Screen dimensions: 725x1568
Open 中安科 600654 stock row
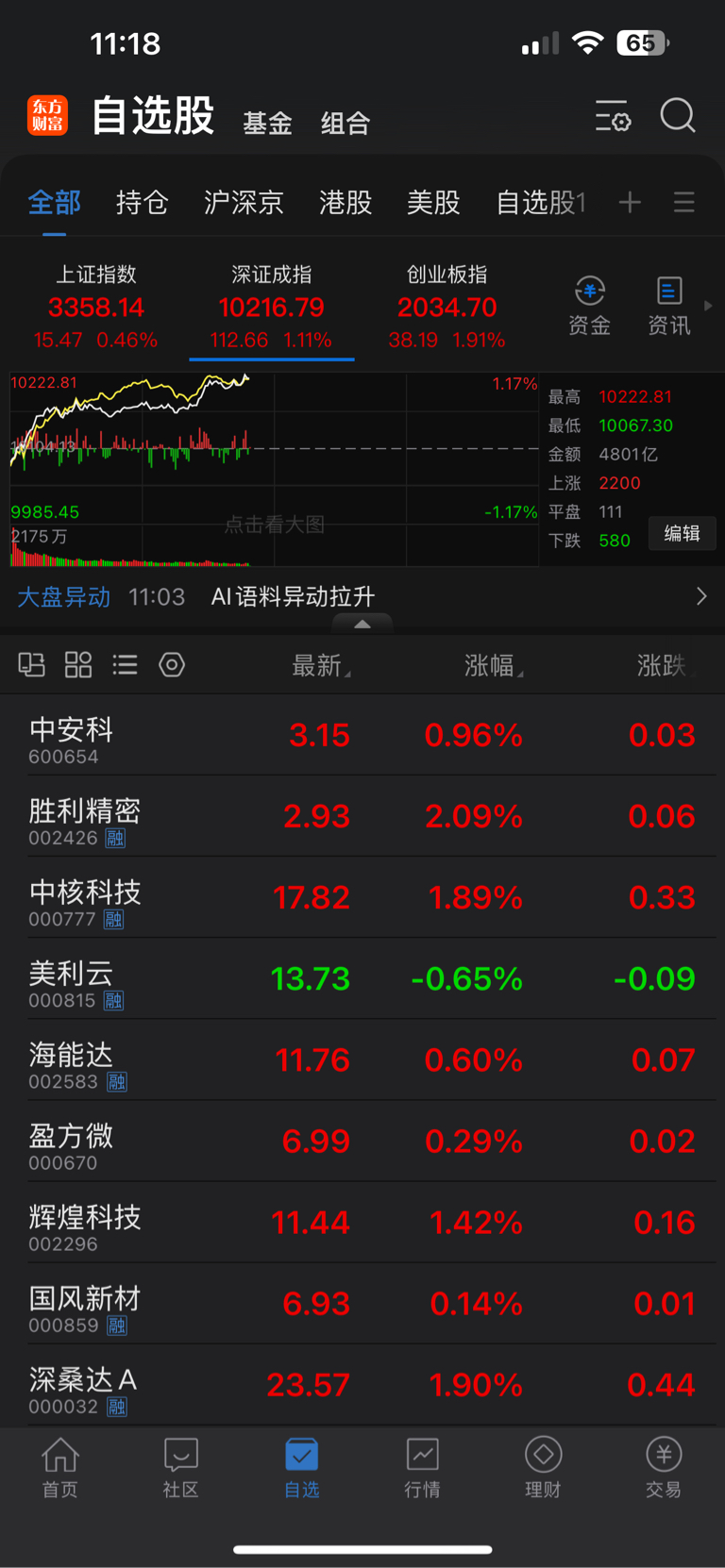(x=362, y=735)
